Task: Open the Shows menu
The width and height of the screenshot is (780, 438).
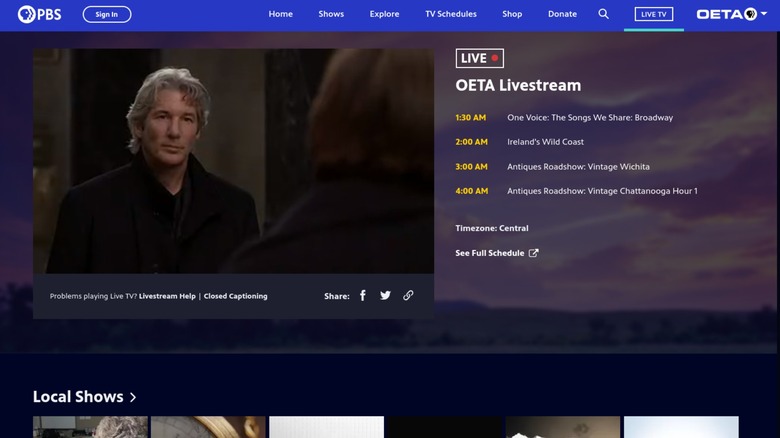Action: tap(331, 14)
